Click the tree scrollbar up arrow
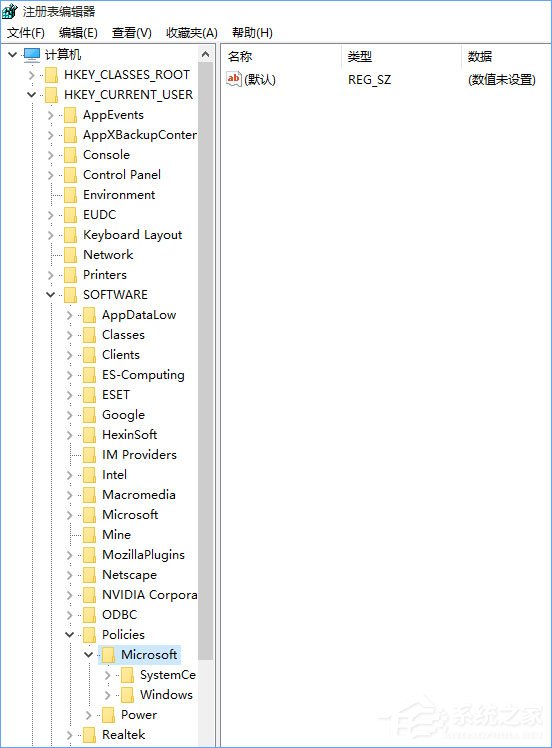This screenshot has width=552, height=748. (x=206, y=54)
